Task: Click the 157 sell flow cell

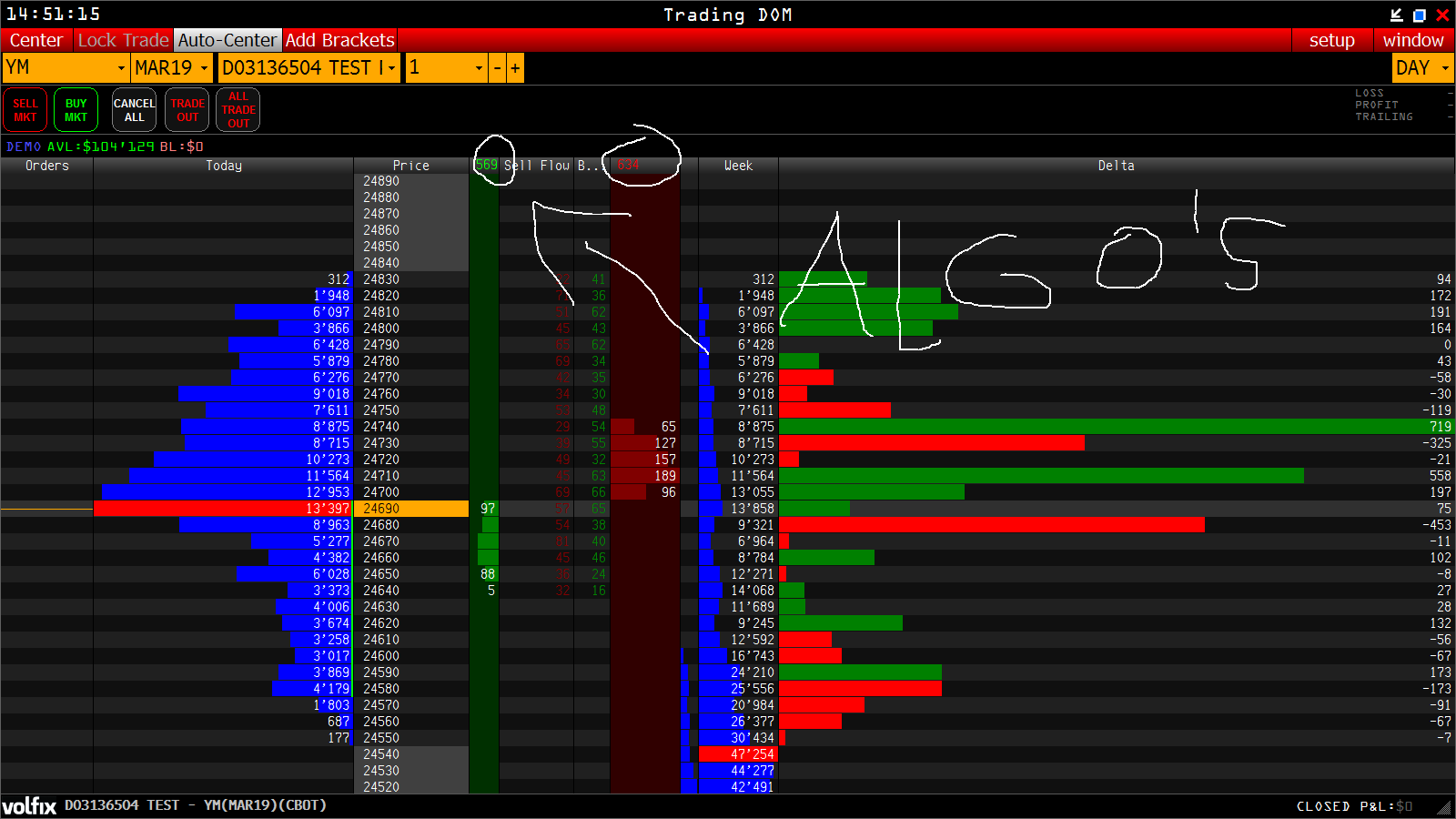Action: tap(645, 460)
